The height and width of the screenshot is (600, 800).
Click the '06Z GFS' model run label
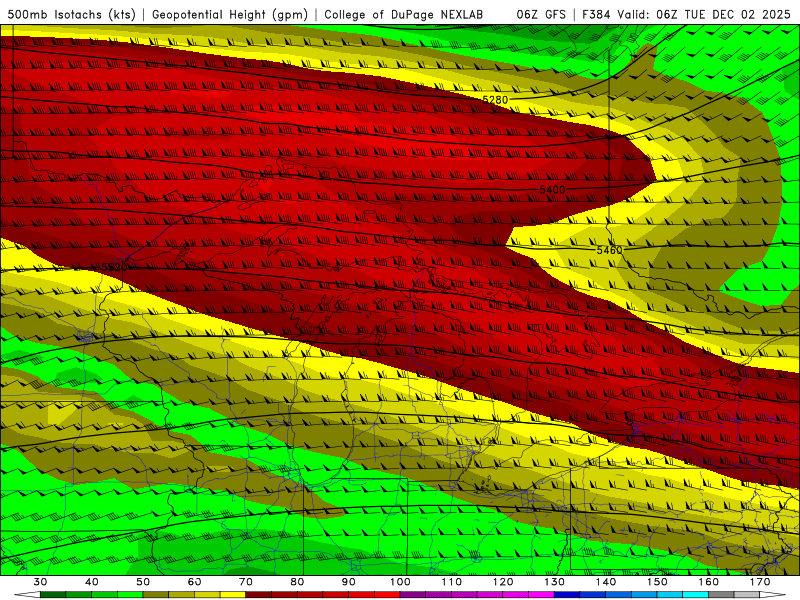[x=541, y=14]
